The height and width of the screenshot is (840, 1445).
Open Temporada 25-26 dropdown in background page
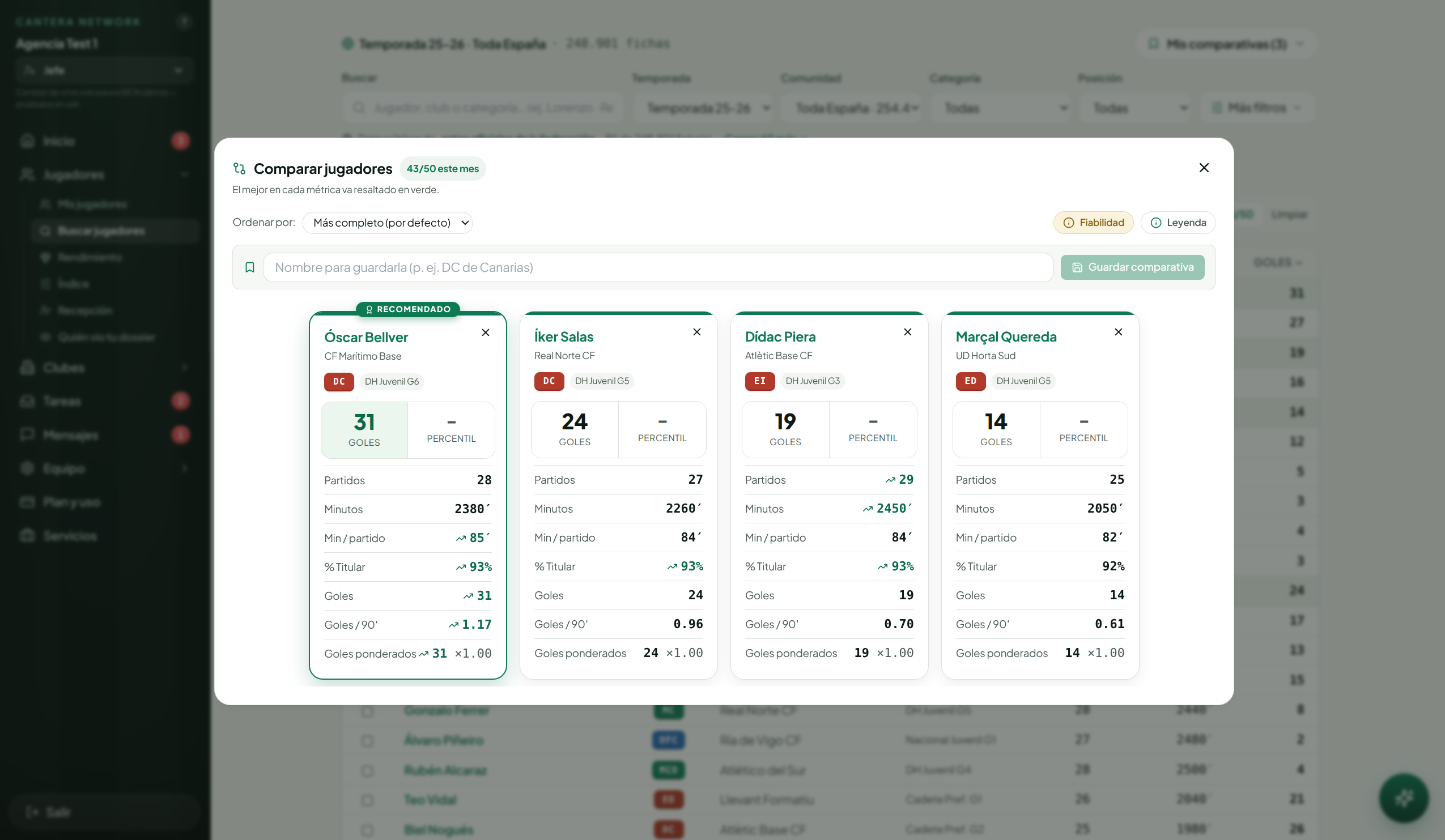tap(704, 108)
